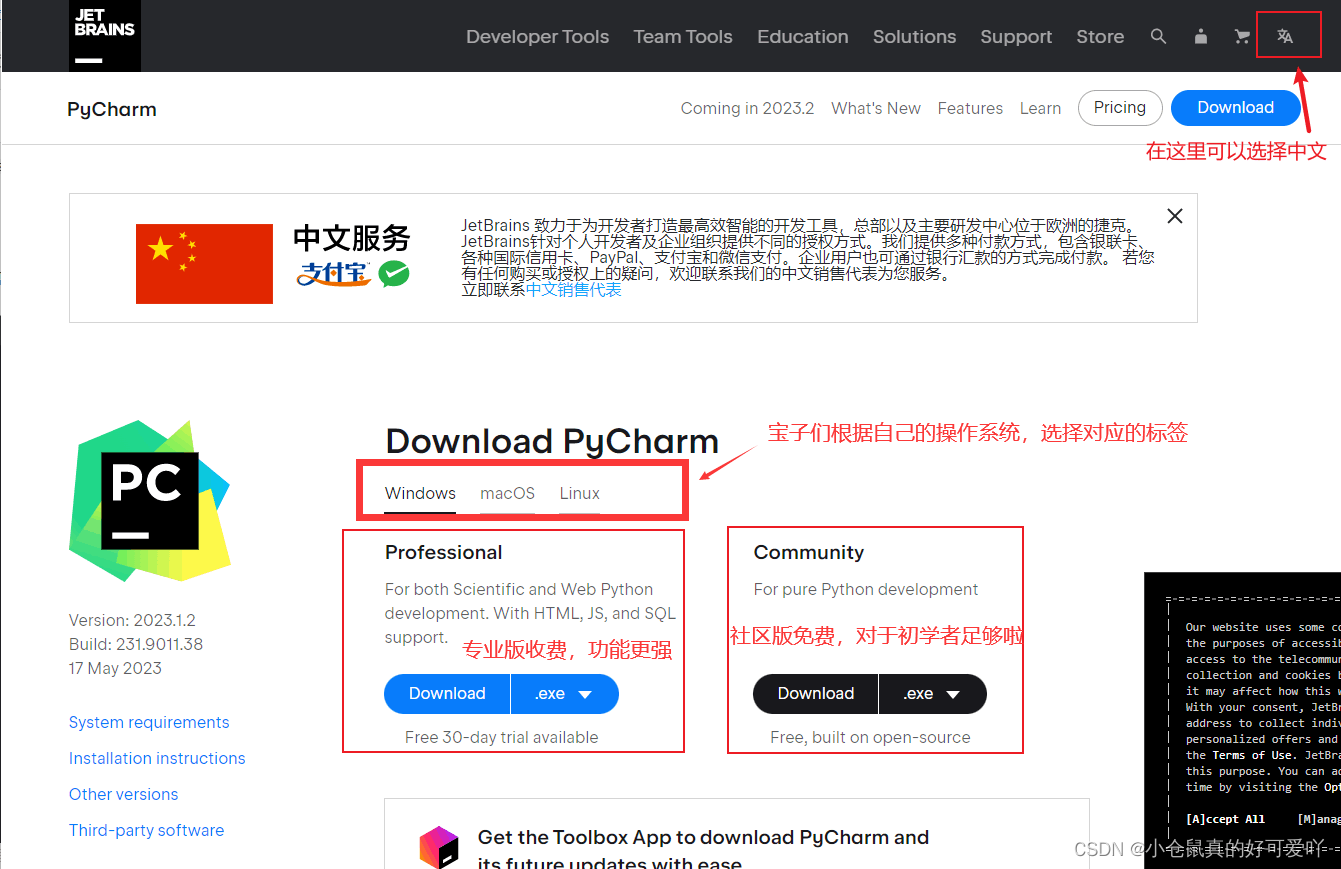Click the Professional edition title
Screen dimensions: 1341x869
[443, 552]
